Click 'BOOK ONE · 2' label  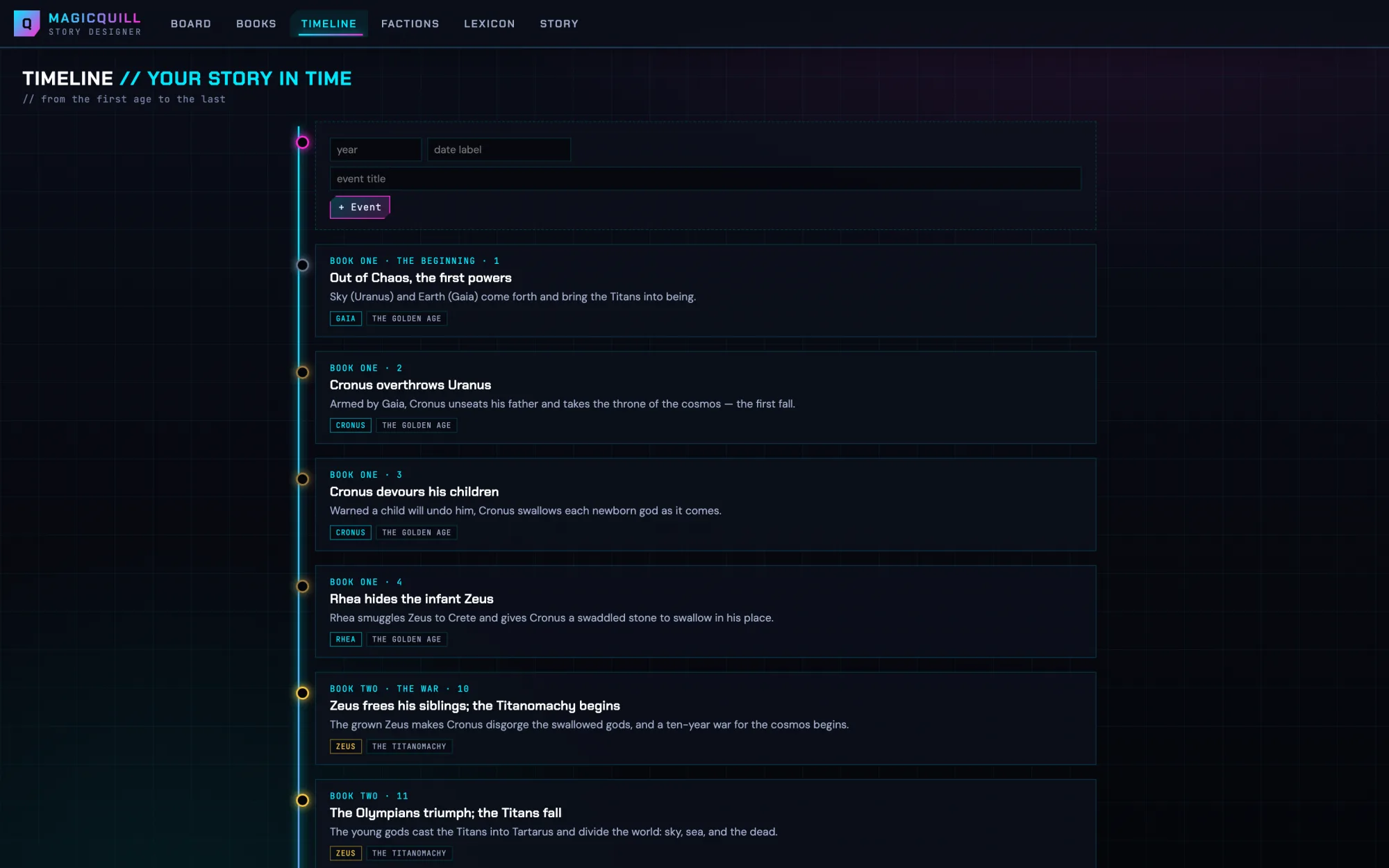coord(366,368)
